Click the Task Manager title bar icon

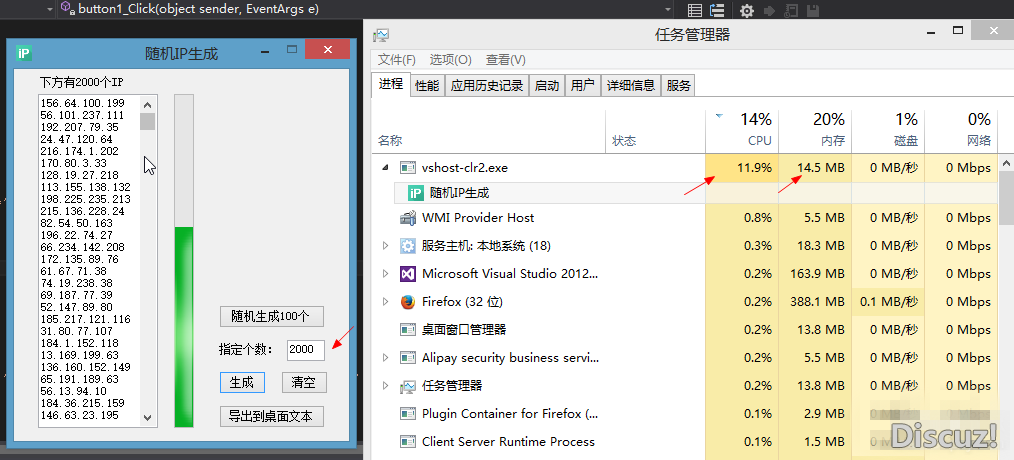[381, 35]
